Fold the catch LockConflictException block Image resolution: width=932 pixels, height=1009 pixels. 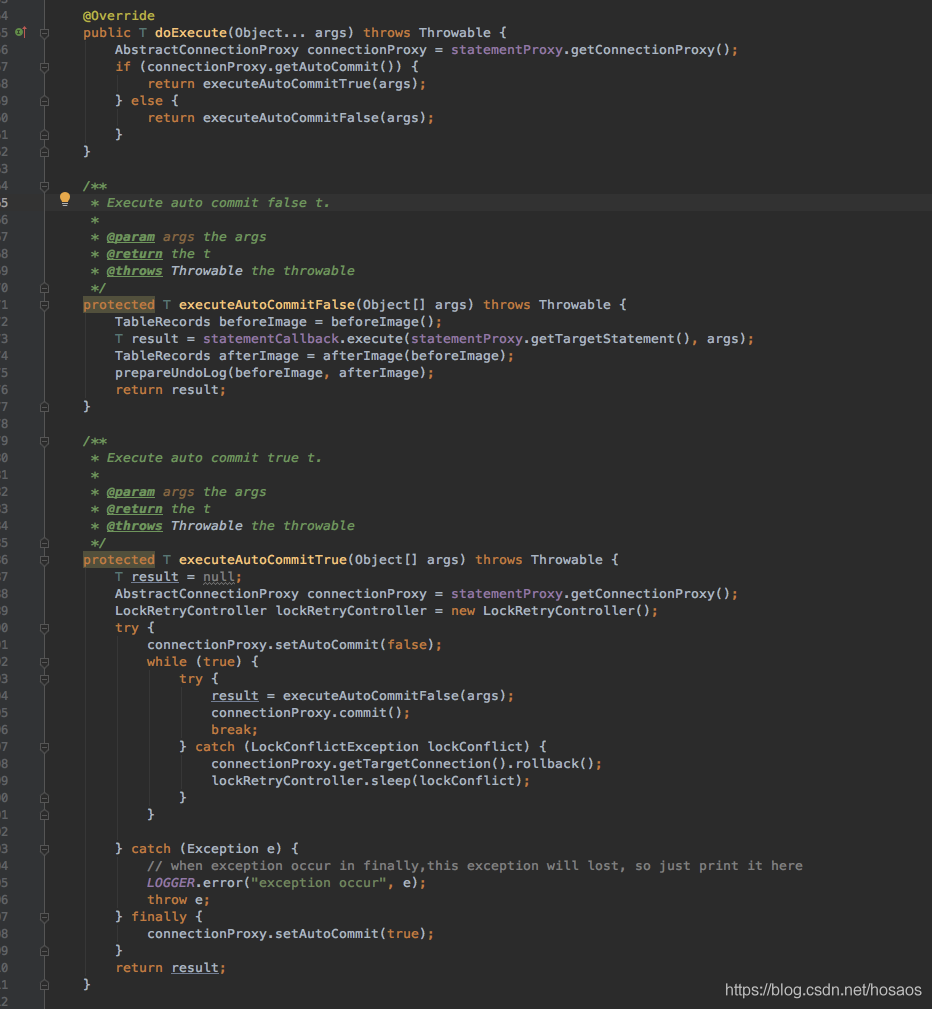pos(44,747)
